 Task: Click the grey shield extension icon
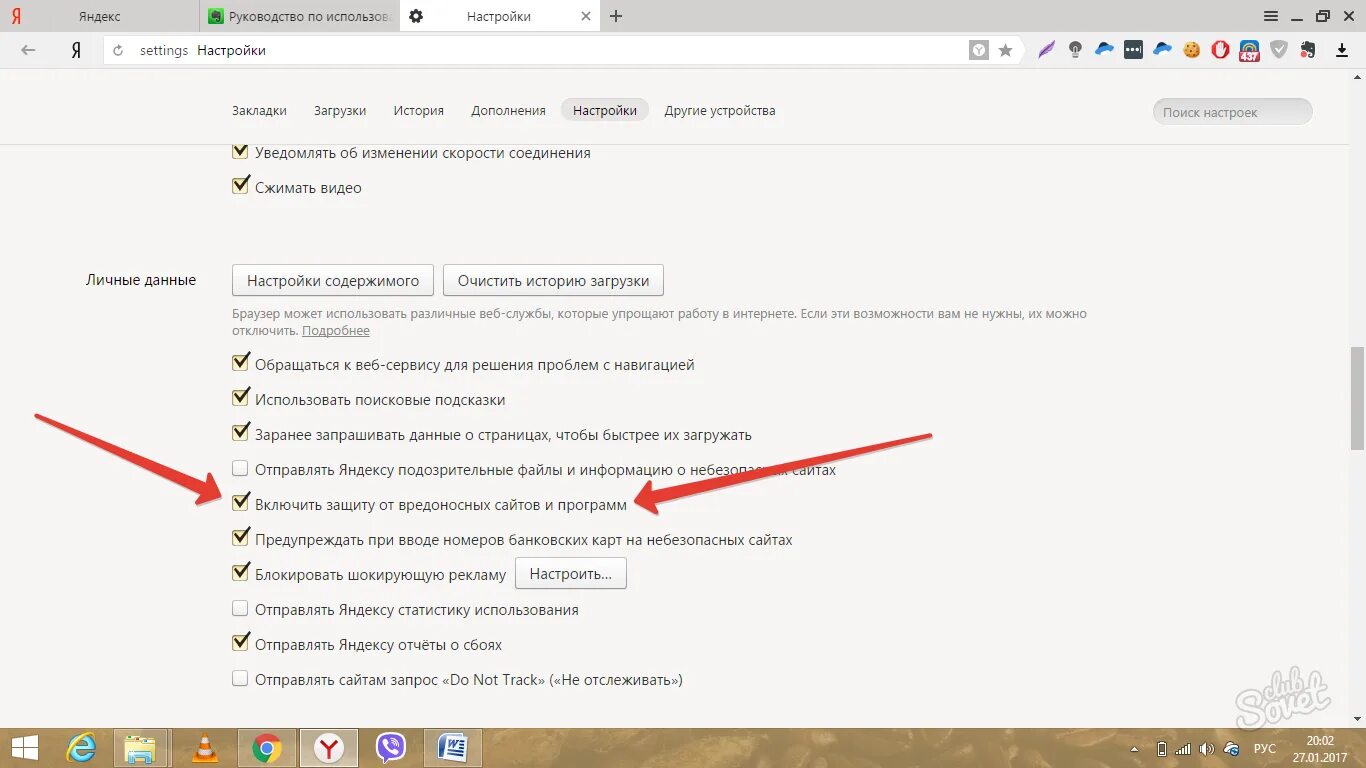(1279, 50)
